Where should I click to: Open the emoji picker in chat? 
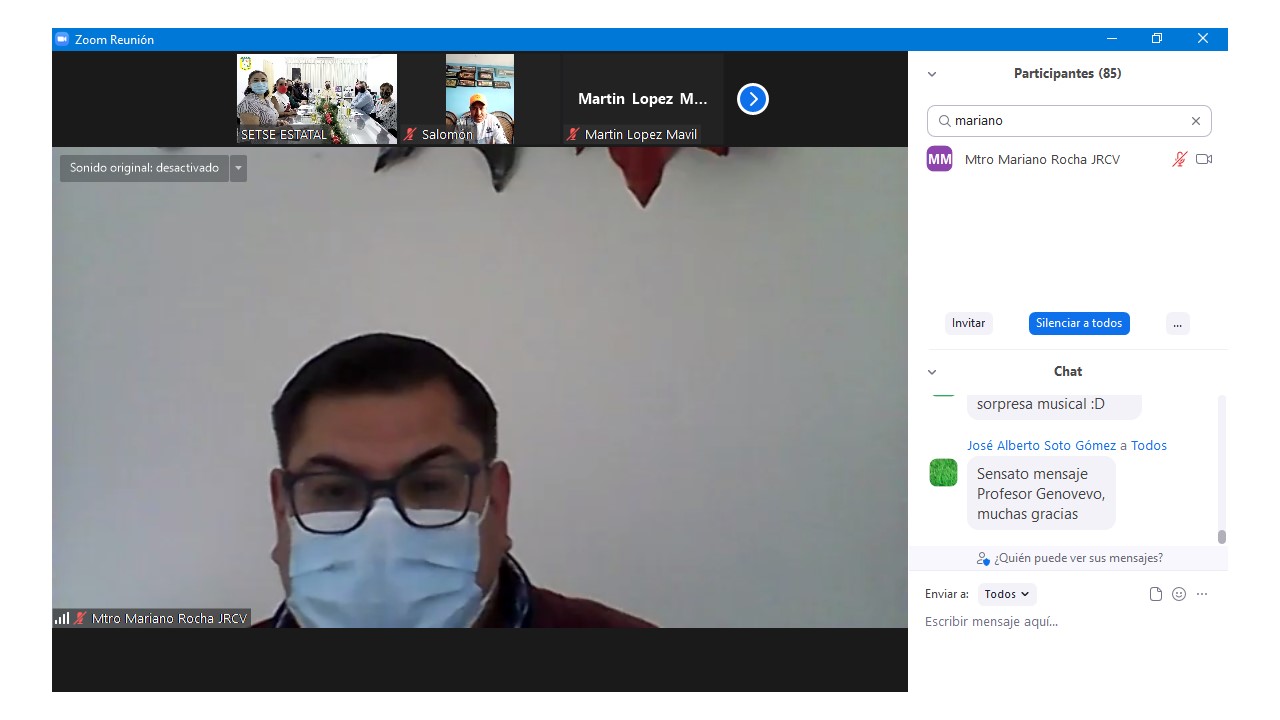tap(1179, 594)
